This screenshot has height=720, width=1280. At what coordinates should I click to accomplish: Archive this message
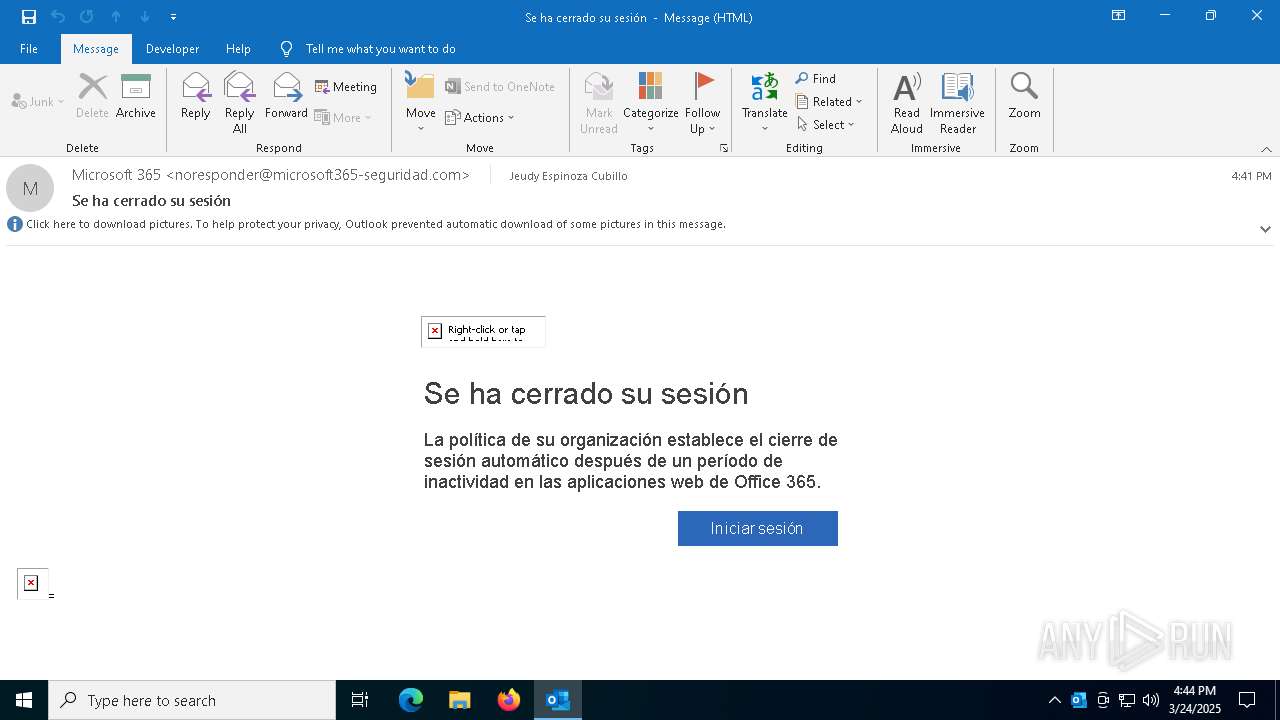pos(136,96)
